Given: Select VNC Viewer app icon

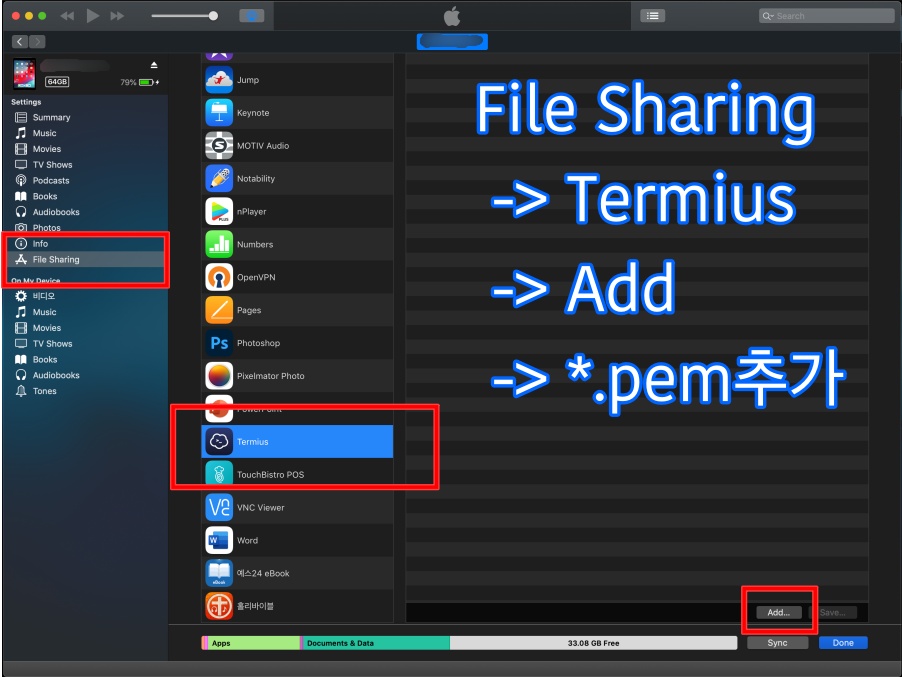Looking at the screenshot, I should (x=219, y=507).
